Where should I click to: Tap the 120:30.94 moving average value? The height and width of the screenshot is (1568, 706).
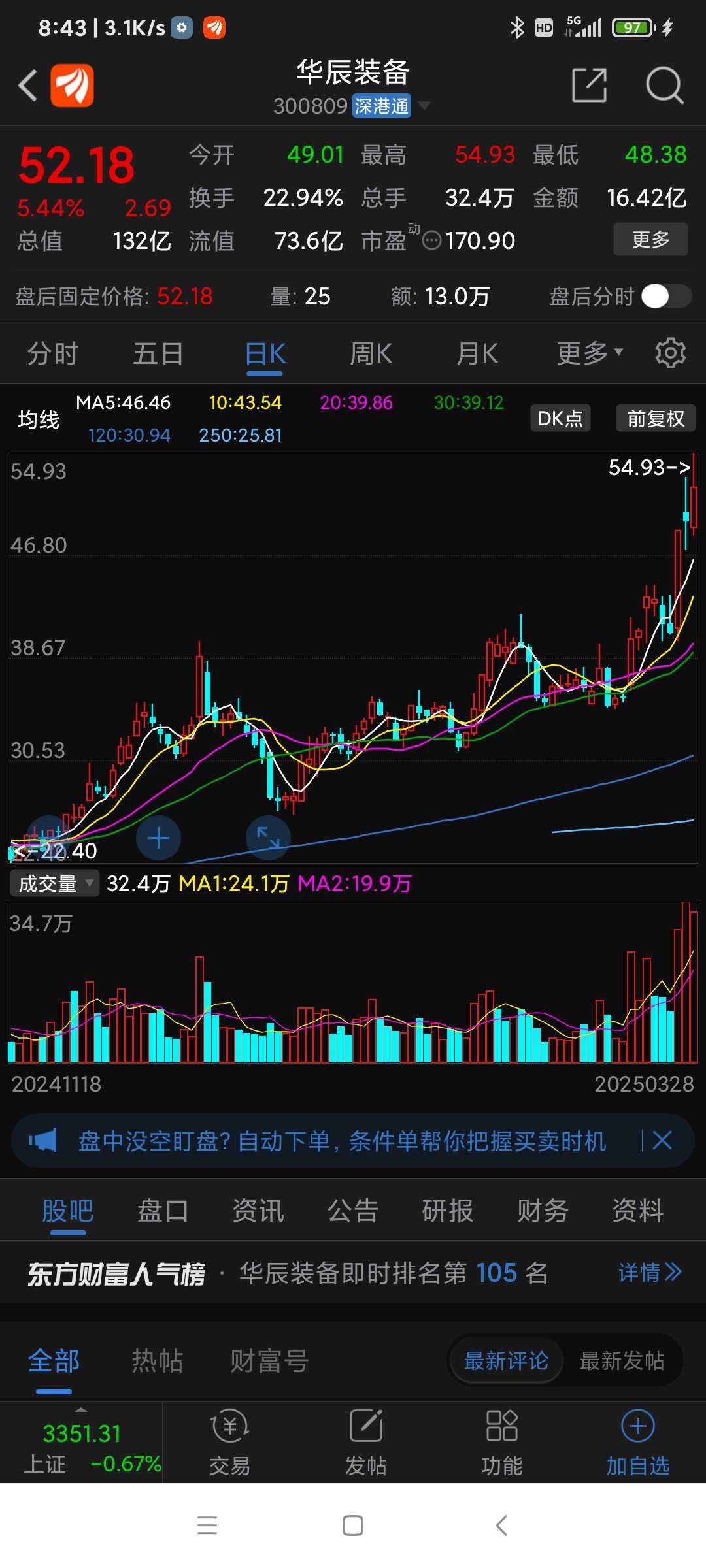point(129,435)
